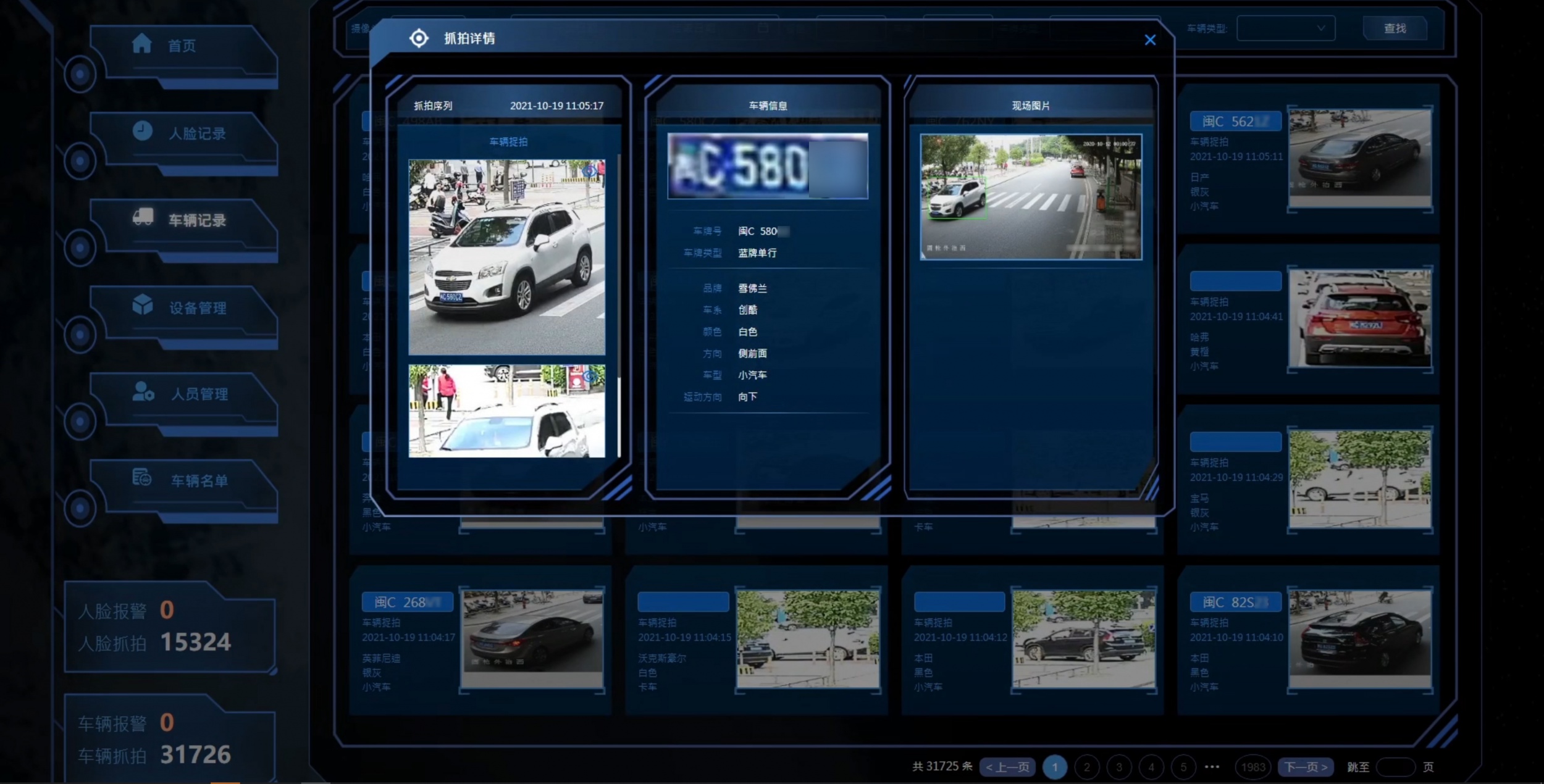Click the target icon beside 抓拍详情
Image resolution: width=1544 pixels, height=784 pixels.
pos(419,38)
